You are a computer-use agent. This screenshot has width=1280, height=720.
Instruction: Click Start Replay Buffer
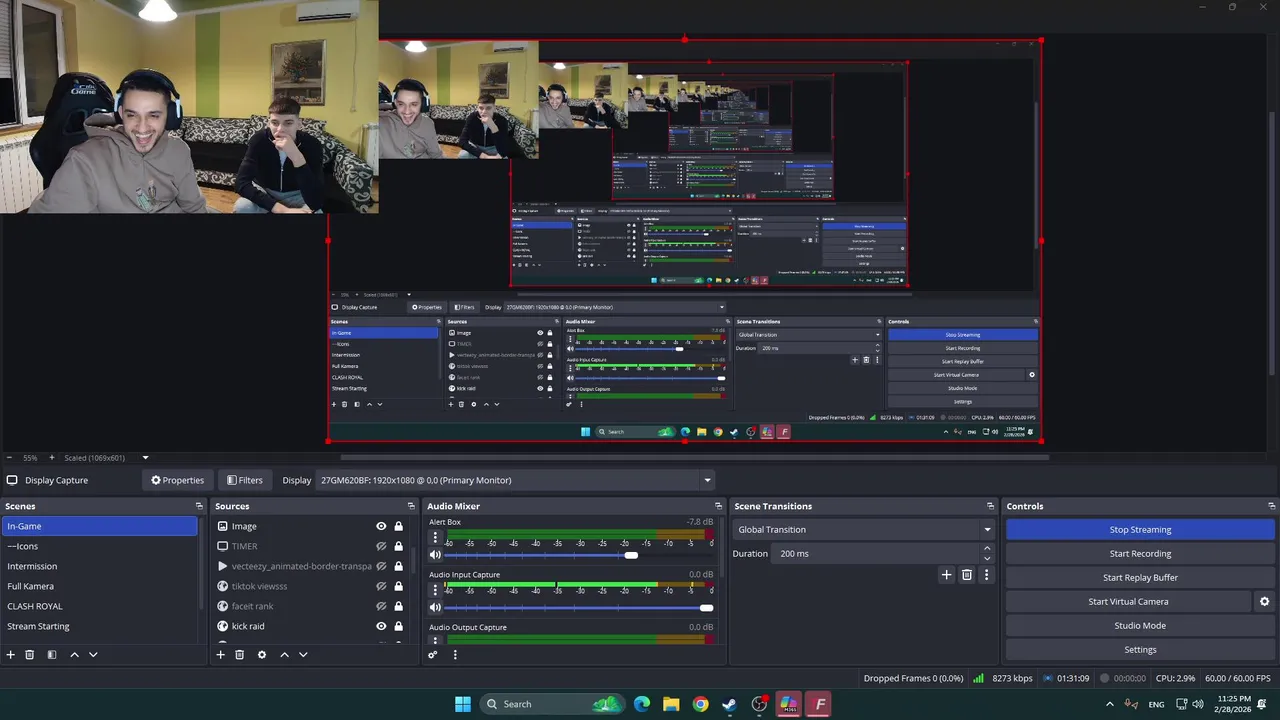point(1140,578)
